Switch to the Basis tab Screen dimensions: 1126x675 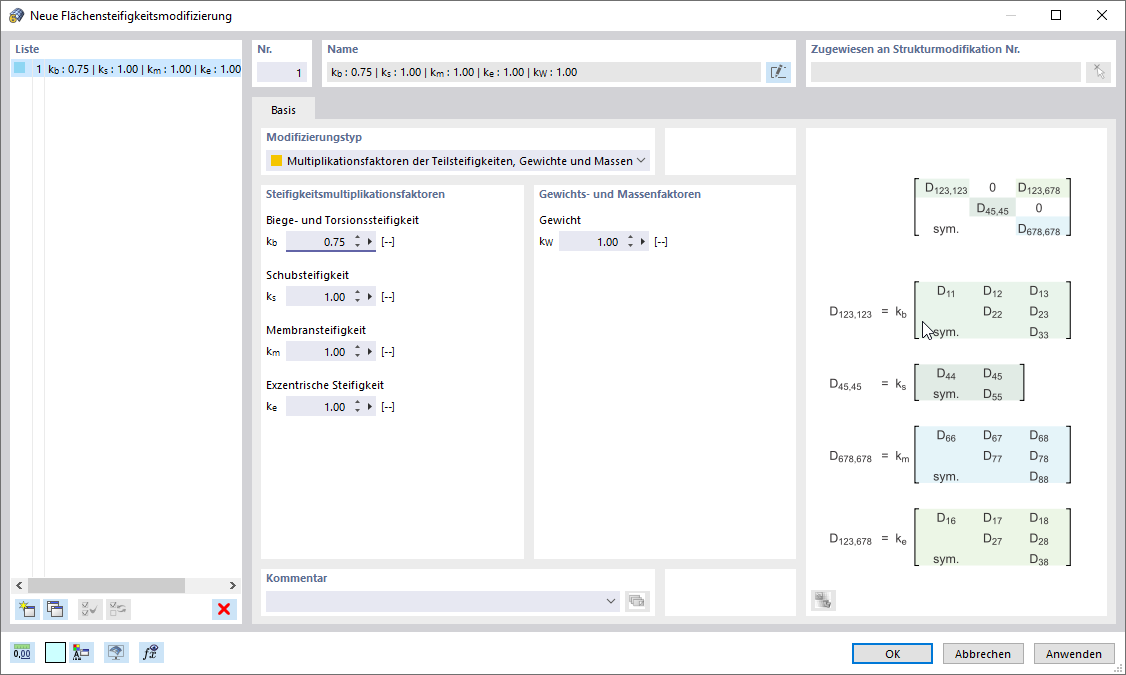click(283, 110)
